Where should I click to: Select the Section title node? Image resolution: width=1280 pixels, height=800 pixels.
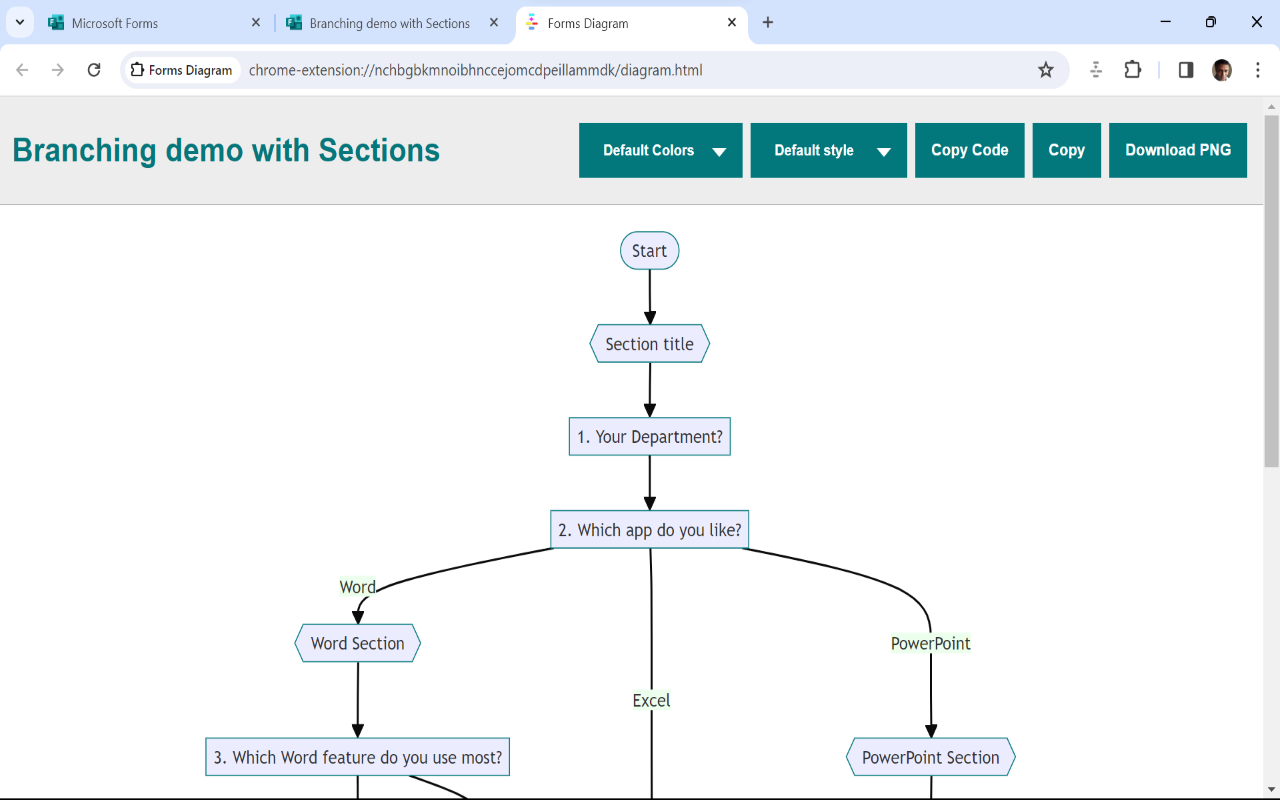pos(650,344)
